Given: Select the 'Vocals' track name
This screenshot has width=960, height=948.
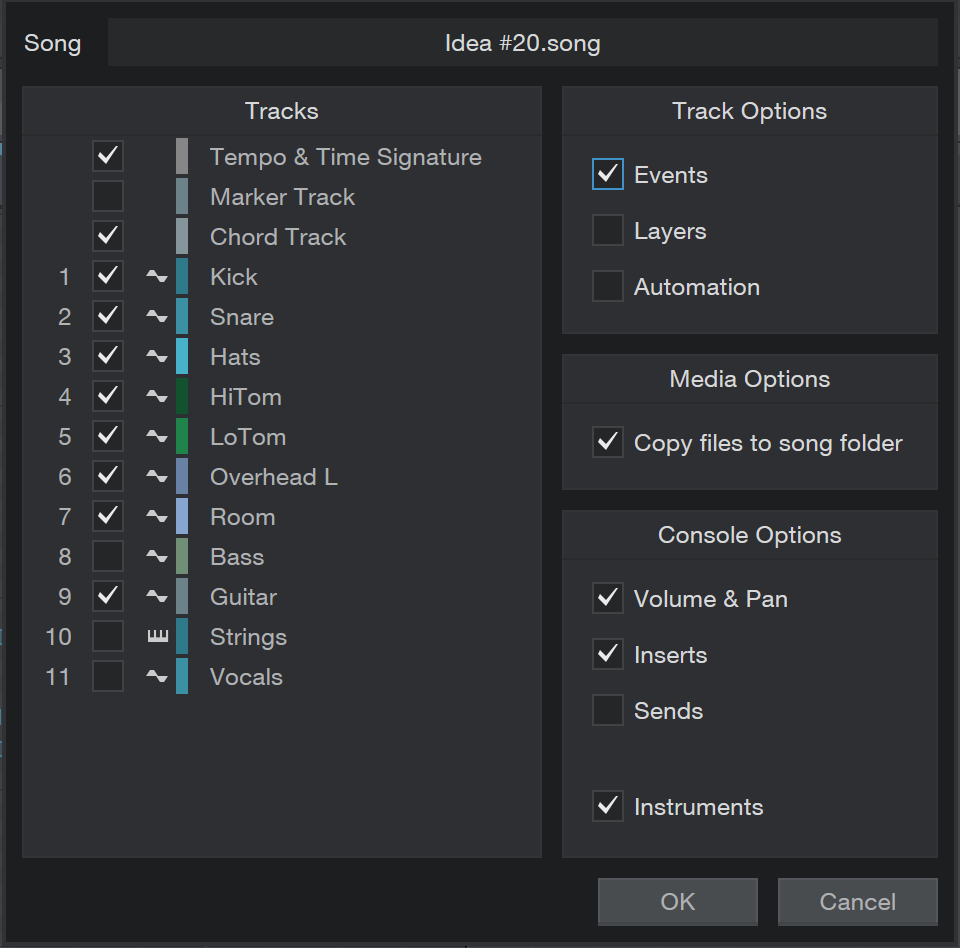Looking at the screenshot, I should coord(246,677).
